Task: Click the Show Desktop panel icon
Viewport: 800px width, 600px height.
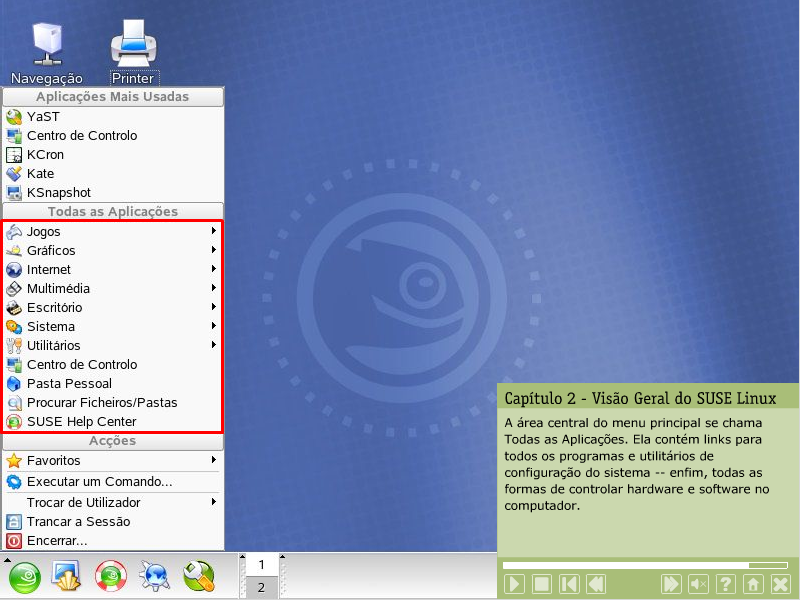Action: pos(66,576)
